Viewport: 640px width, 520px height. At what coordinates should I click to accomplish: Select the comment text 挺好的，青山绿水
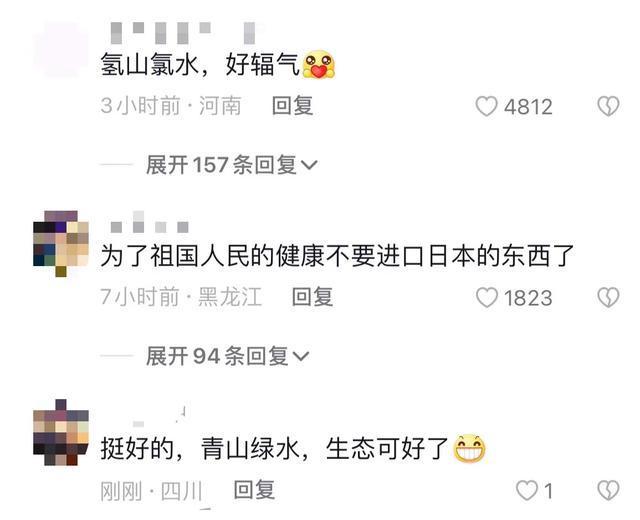coord(202,449)
